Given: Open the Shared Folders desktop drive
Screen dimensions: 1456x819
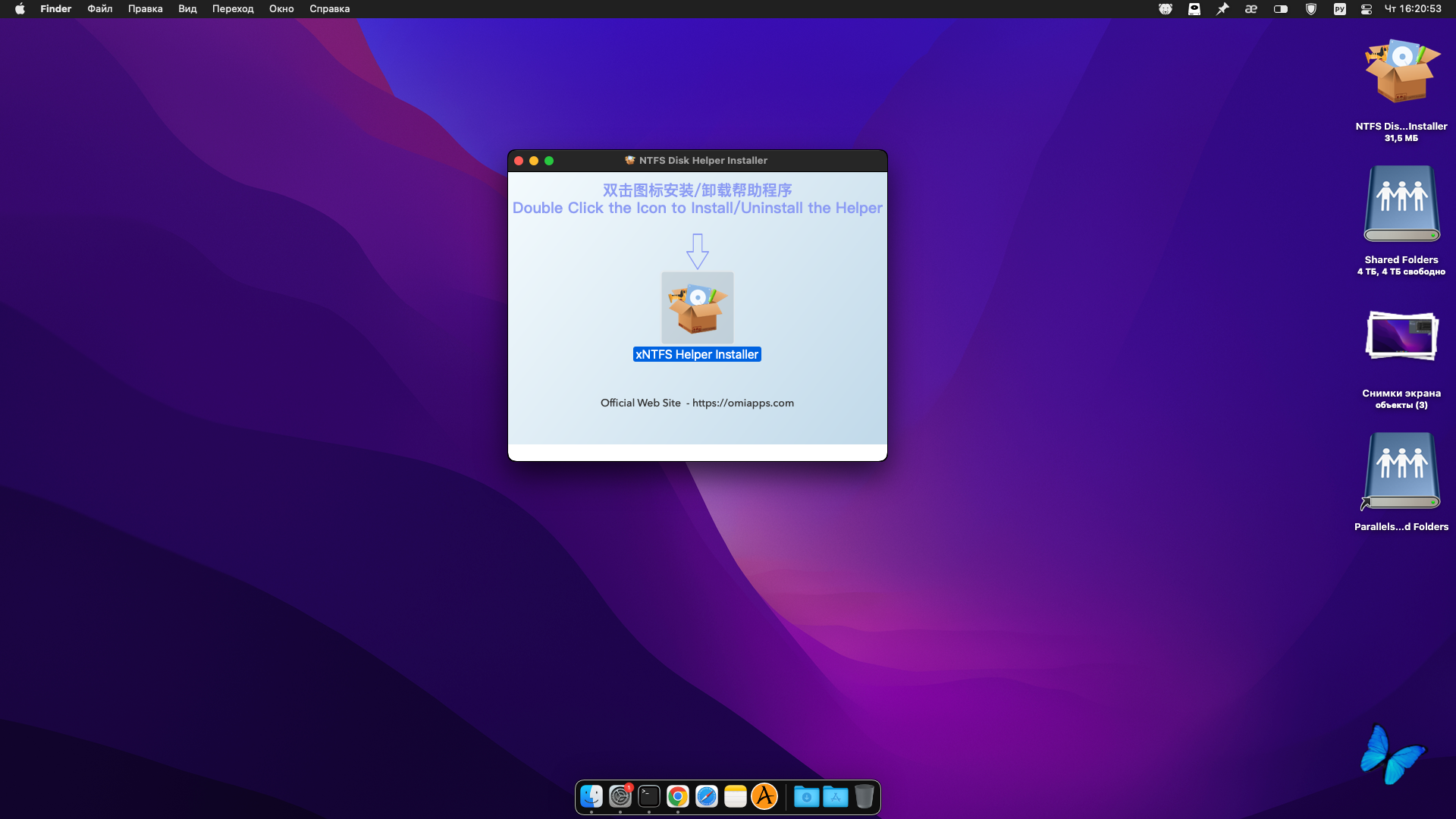Looking at the screenshot, I should pos(1401,205).
